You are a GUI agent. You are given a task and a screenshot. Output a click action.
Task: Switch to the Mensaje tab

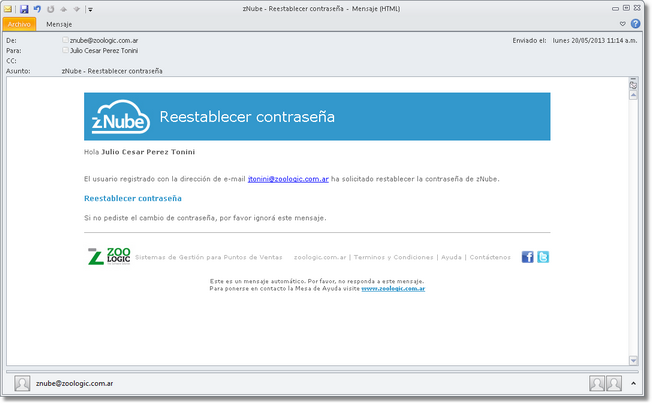[59, 23]
